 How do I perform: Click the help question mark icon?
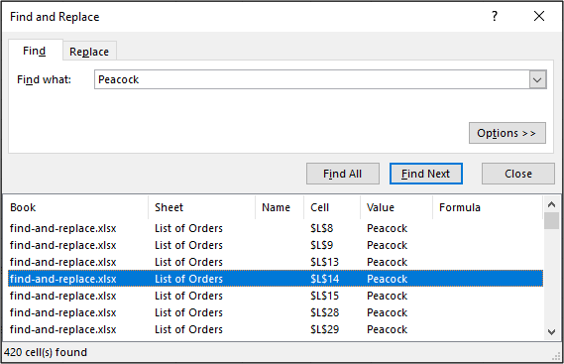pos(495,16)
